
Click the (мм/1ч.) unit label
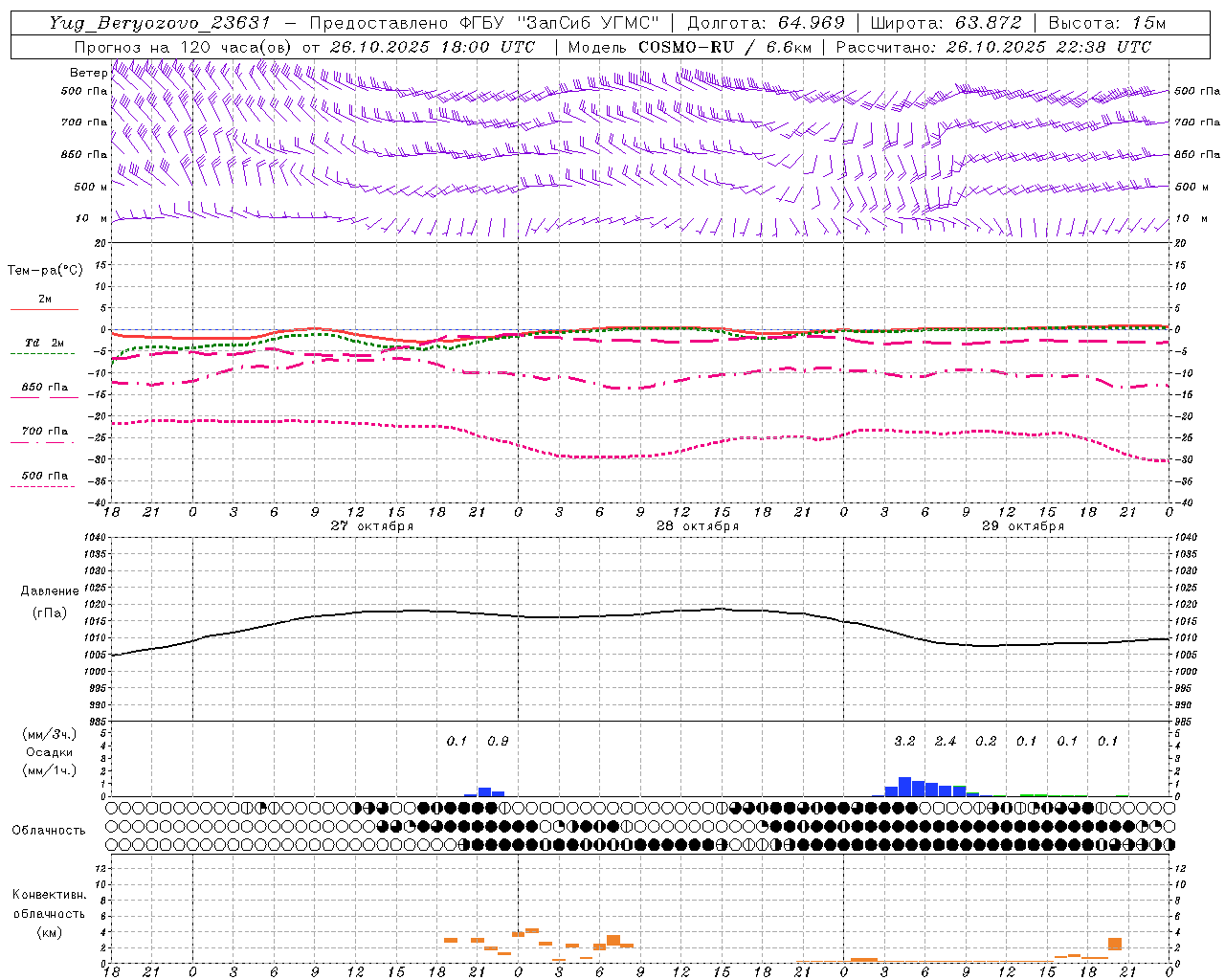pos(49,770)
